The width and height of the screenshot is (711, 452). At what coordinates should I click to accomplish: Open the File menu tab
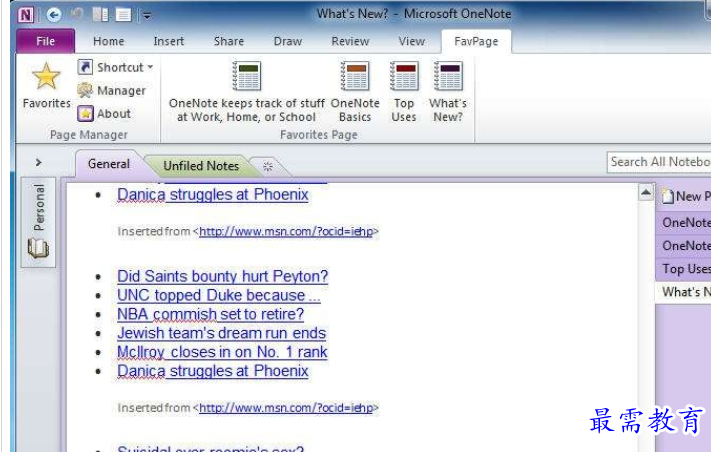[x=45, y=41]
